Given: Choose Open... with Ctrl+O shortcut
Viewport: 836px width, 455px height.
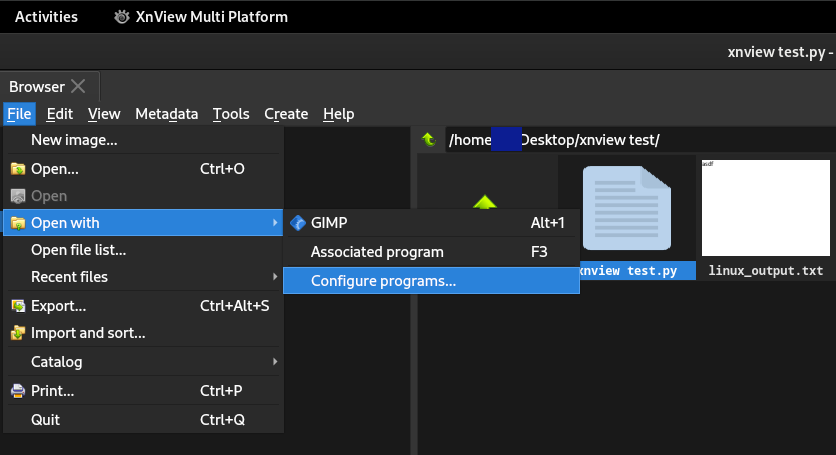Looking at the screenshot, I should 143,169.
